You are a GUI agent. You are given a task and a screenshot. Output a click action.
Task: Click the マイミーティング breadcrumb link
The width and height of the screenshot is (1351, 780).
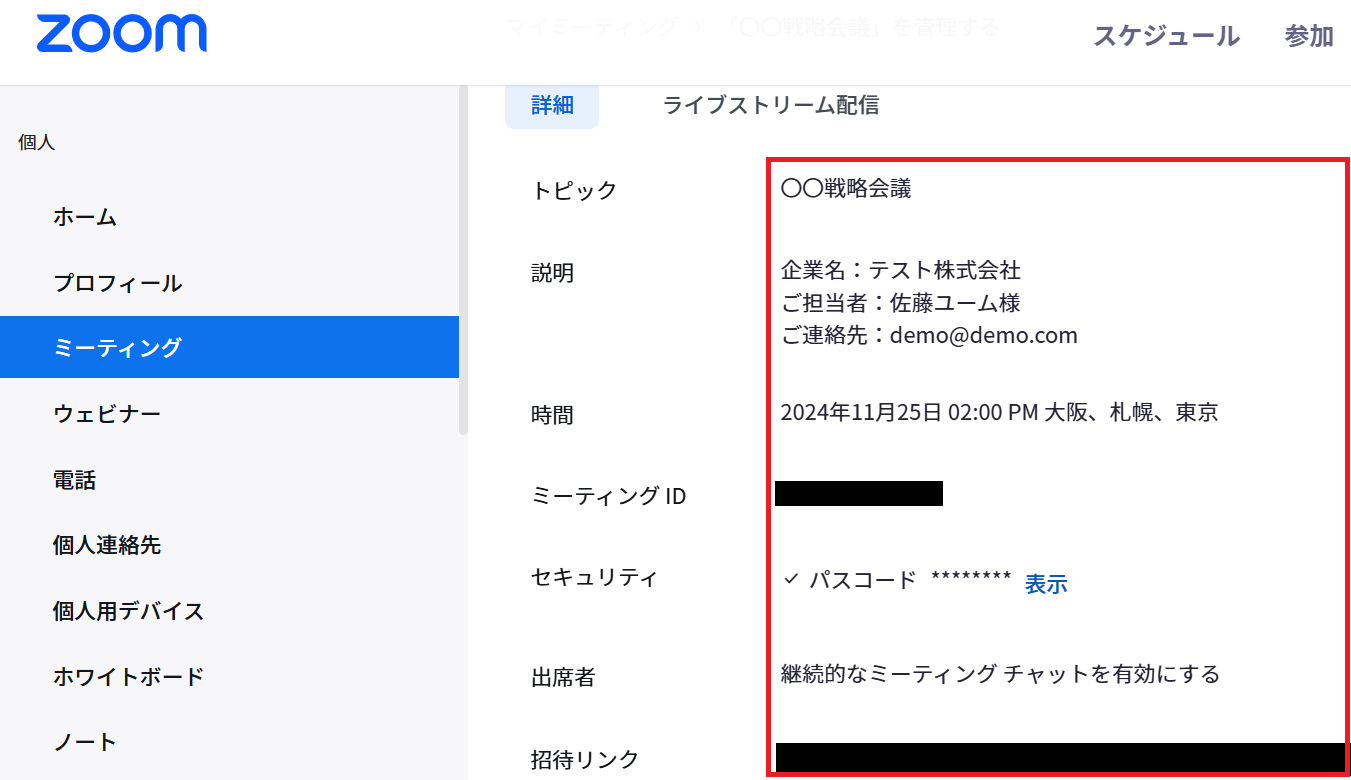591,27
